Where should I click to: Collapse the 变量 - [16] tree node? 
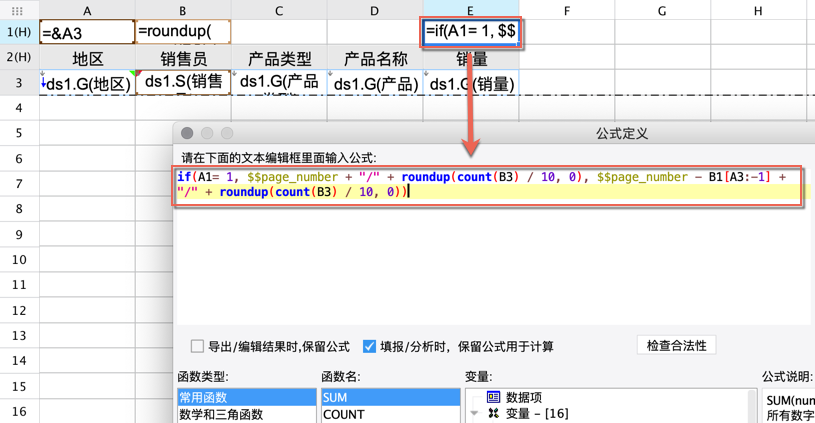tap(474, 414)
